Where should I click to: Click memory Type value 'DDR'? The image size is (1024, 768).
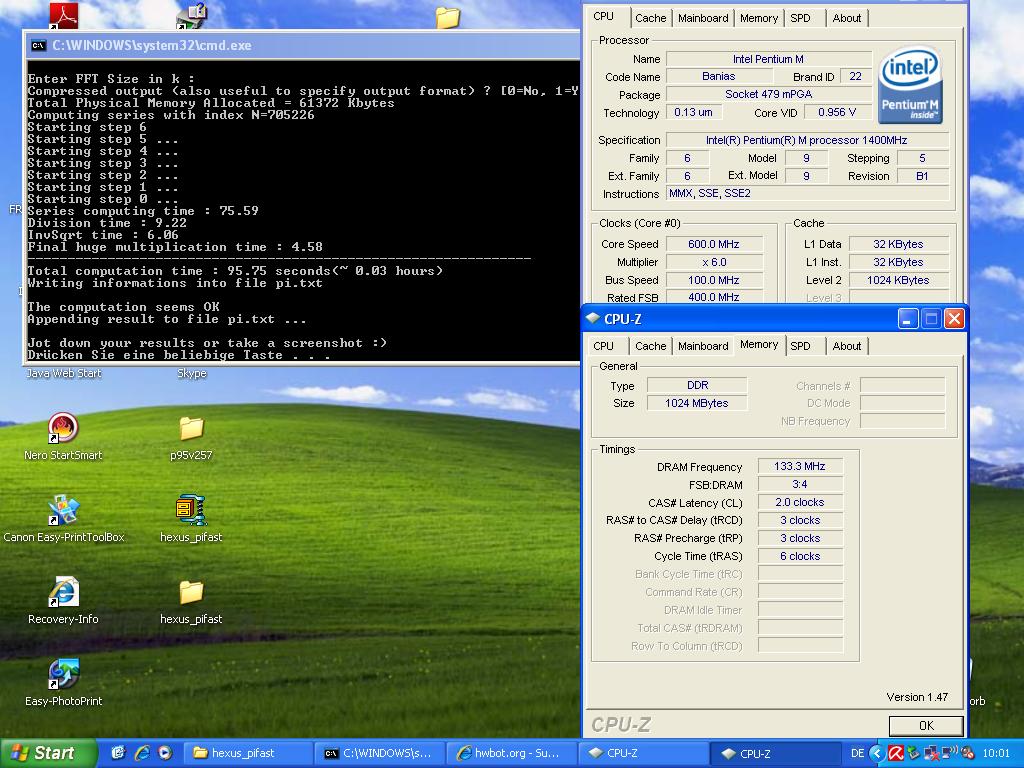697,385
